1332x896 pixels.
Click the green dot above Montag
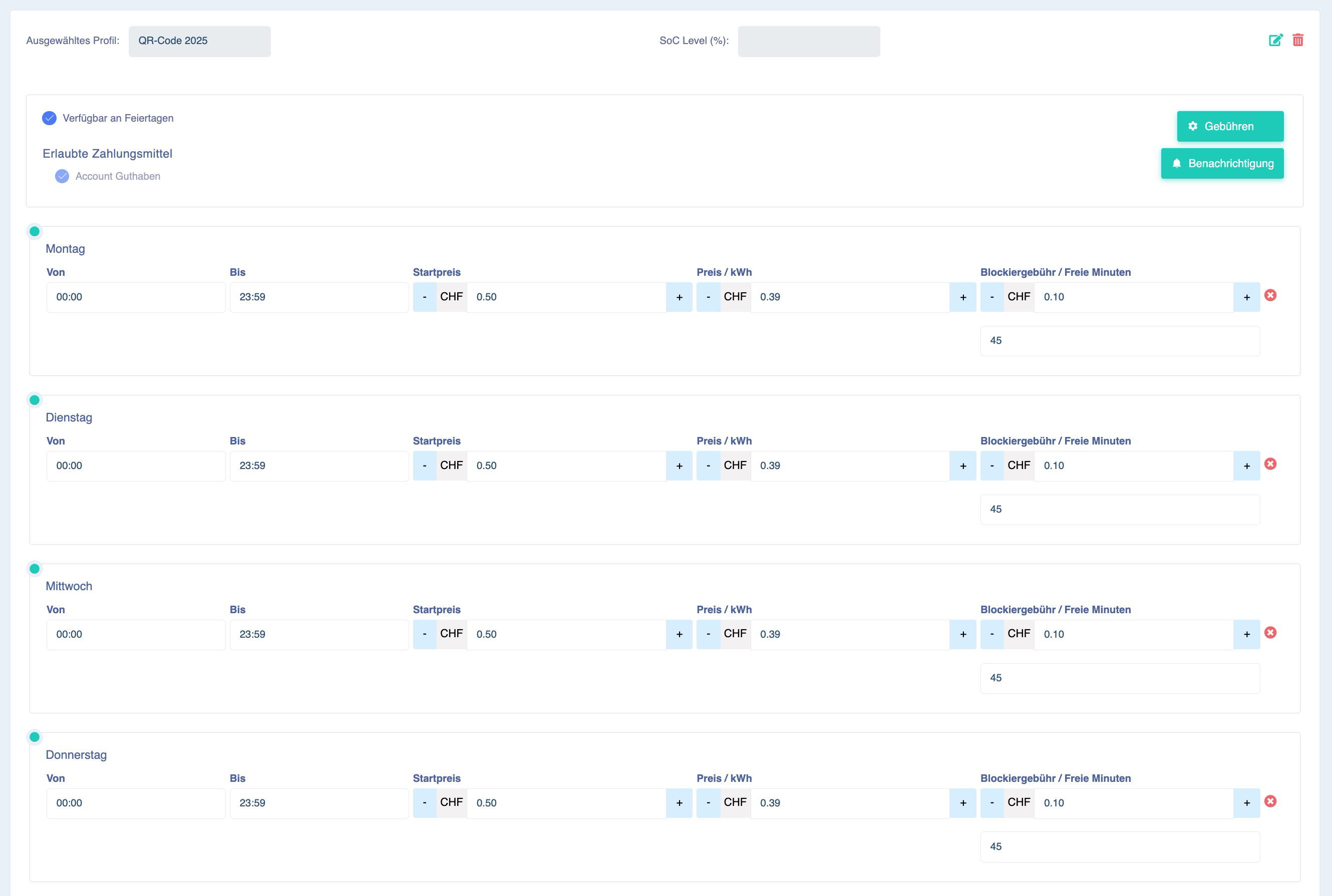pos(34,231)
